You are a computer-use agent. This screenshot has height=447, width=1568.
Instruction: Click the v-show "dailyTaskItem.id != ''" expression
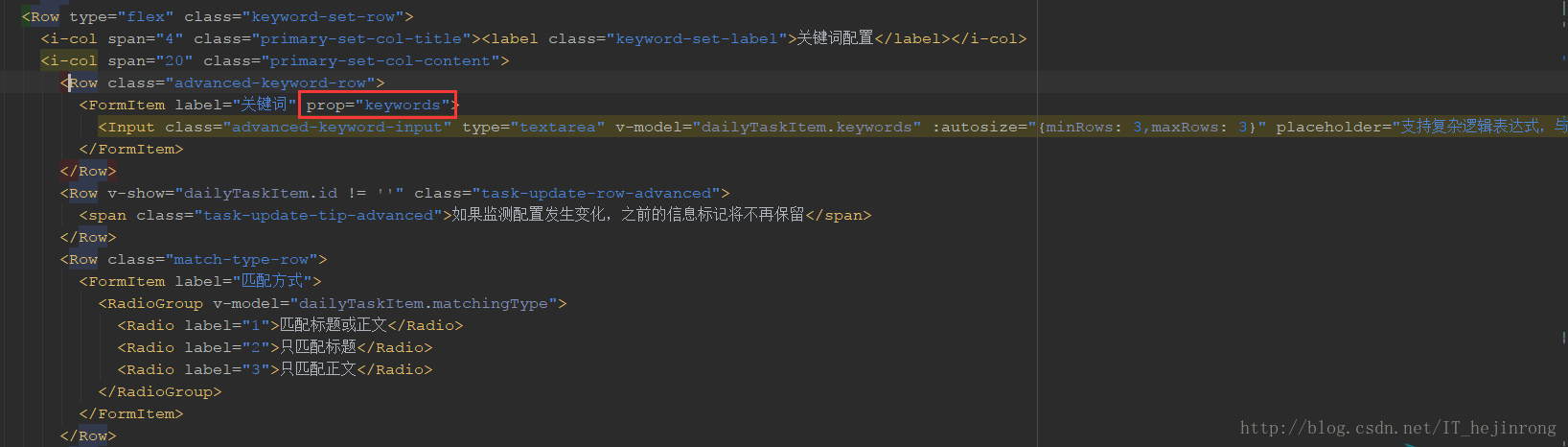pyautogui.click(x=289, y=193)
